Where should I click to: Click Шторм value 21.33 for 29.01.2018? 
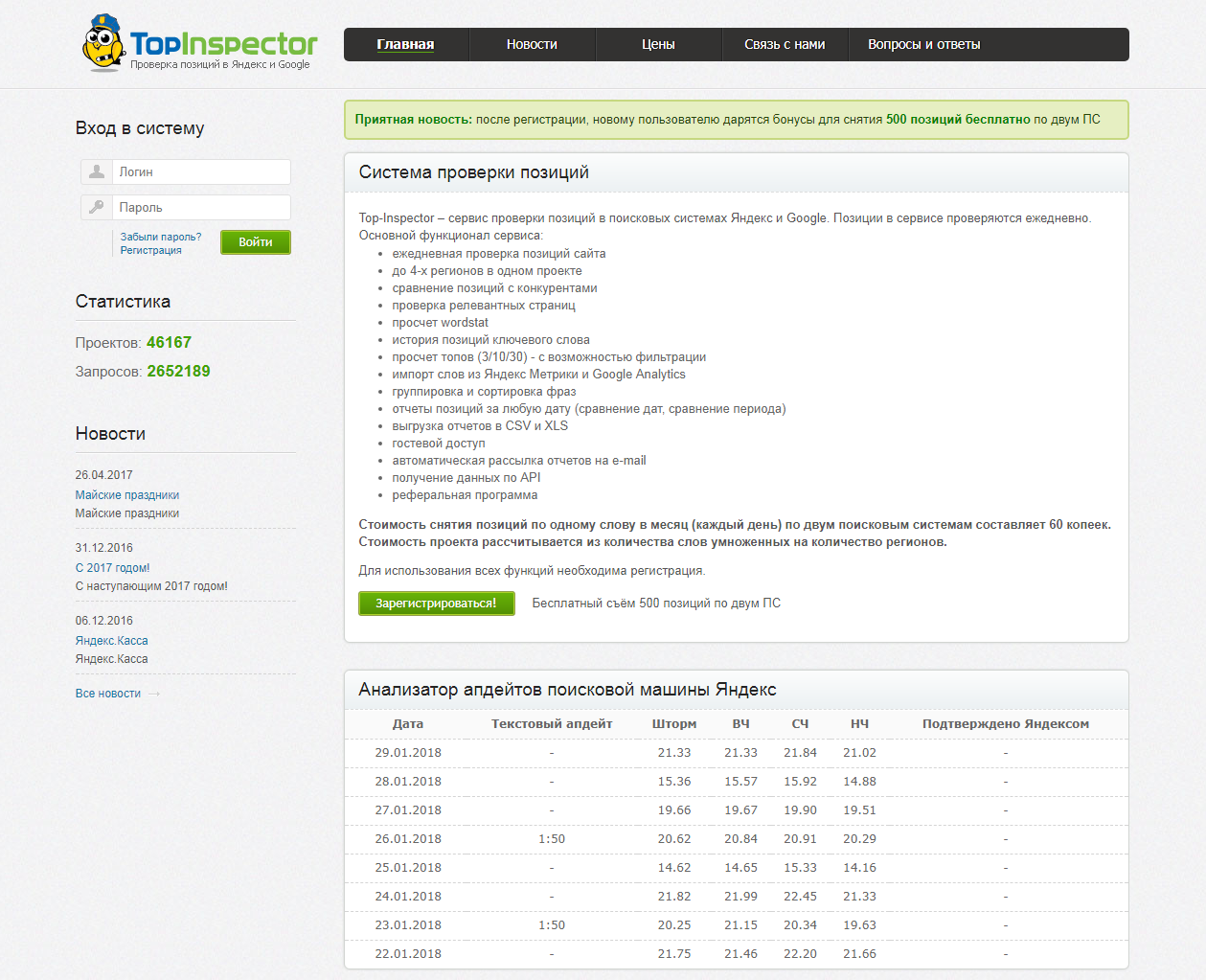click(x=674, y=753)
